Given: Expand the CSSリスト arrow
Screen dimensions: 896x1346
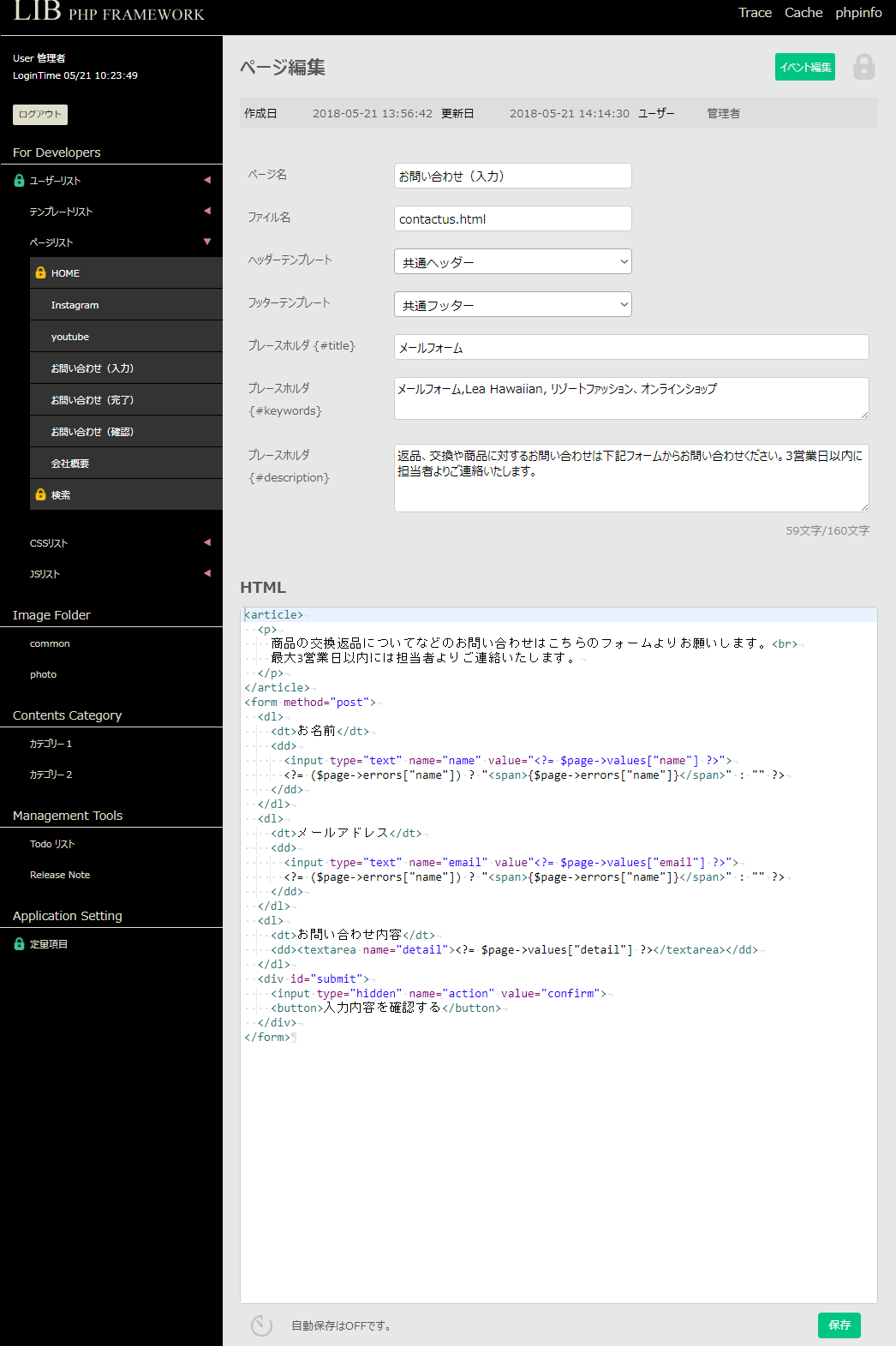Looking at the screenshot, I should pos(206,542).
